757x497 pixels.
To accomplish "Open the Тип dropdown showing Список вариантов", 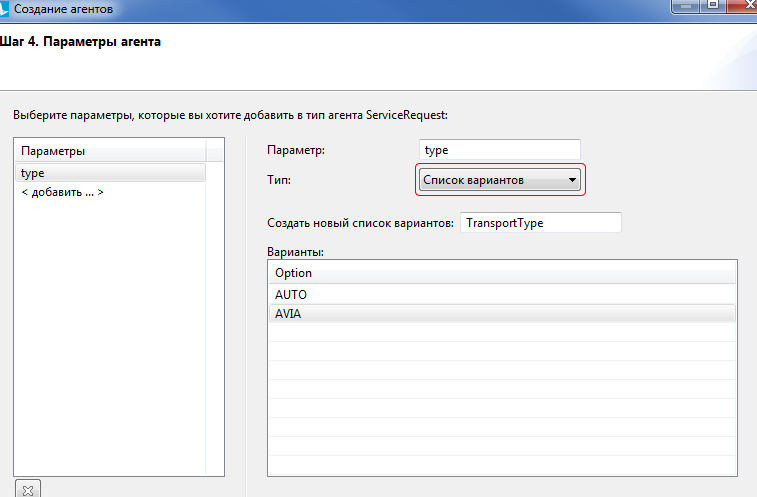I will [x=500, y=180].
